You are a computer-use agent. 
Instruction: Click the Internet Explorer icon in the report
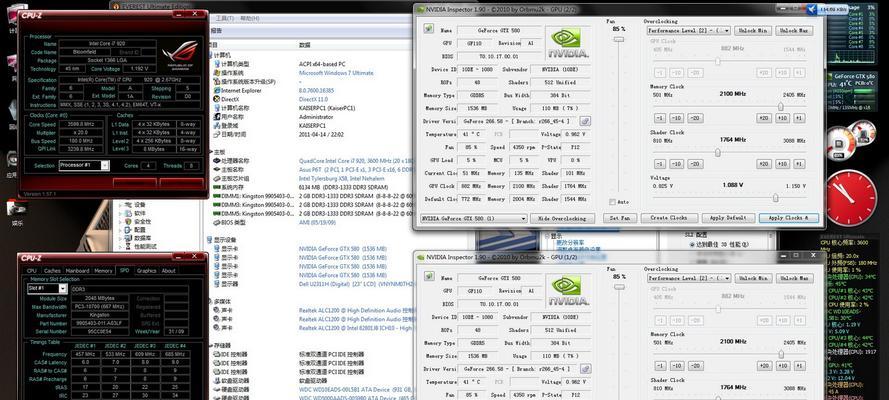pos(216,90)
